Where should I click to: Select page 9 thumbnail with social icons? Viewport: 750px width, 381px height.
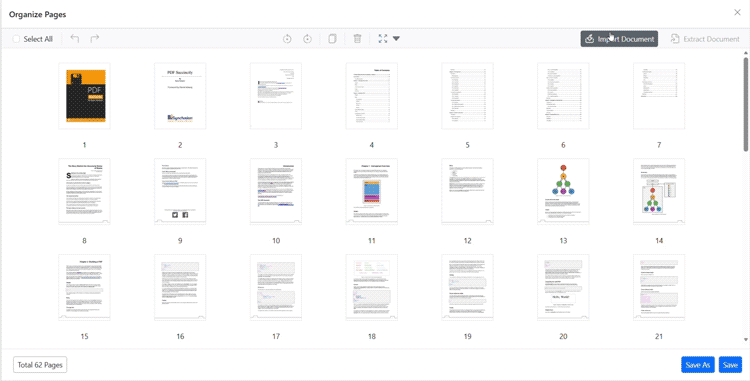point(180,191)
